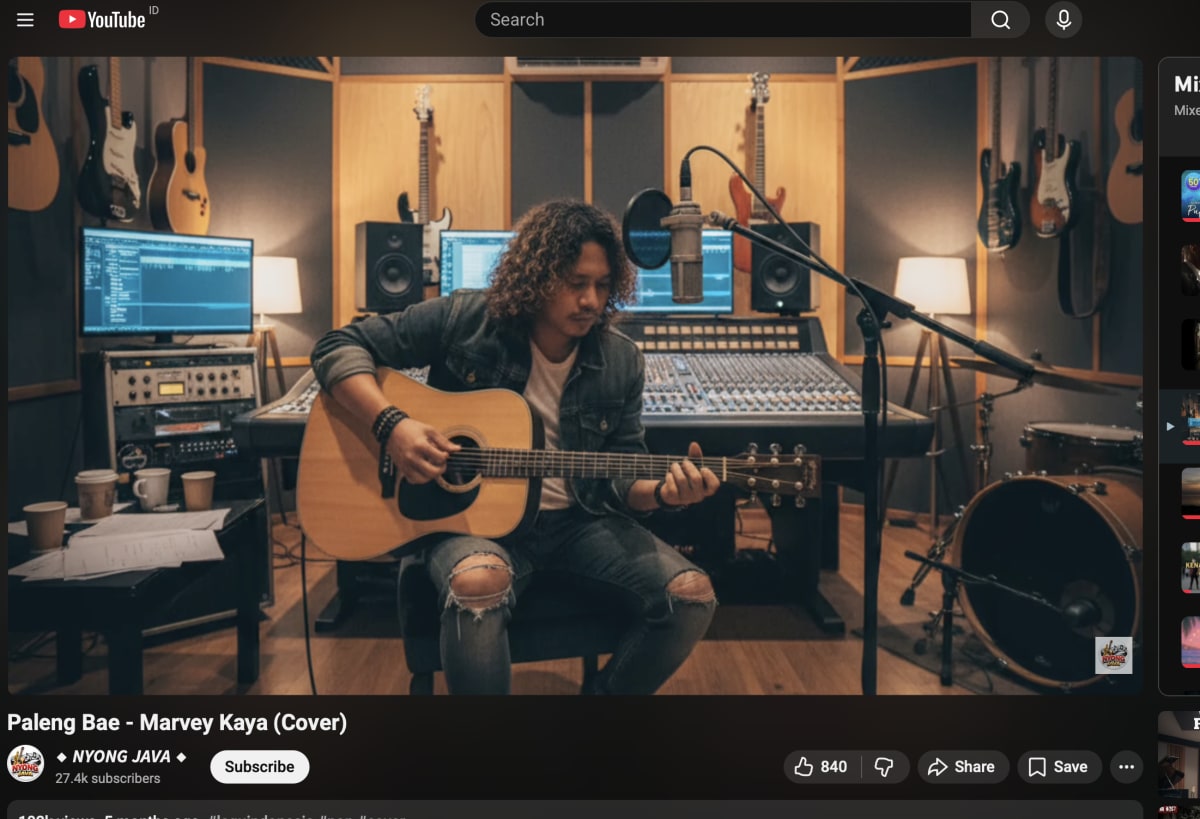Open more actions three-dot menu
The width and height of the screenshot is (1200, 819).
tap(1126, 767)
